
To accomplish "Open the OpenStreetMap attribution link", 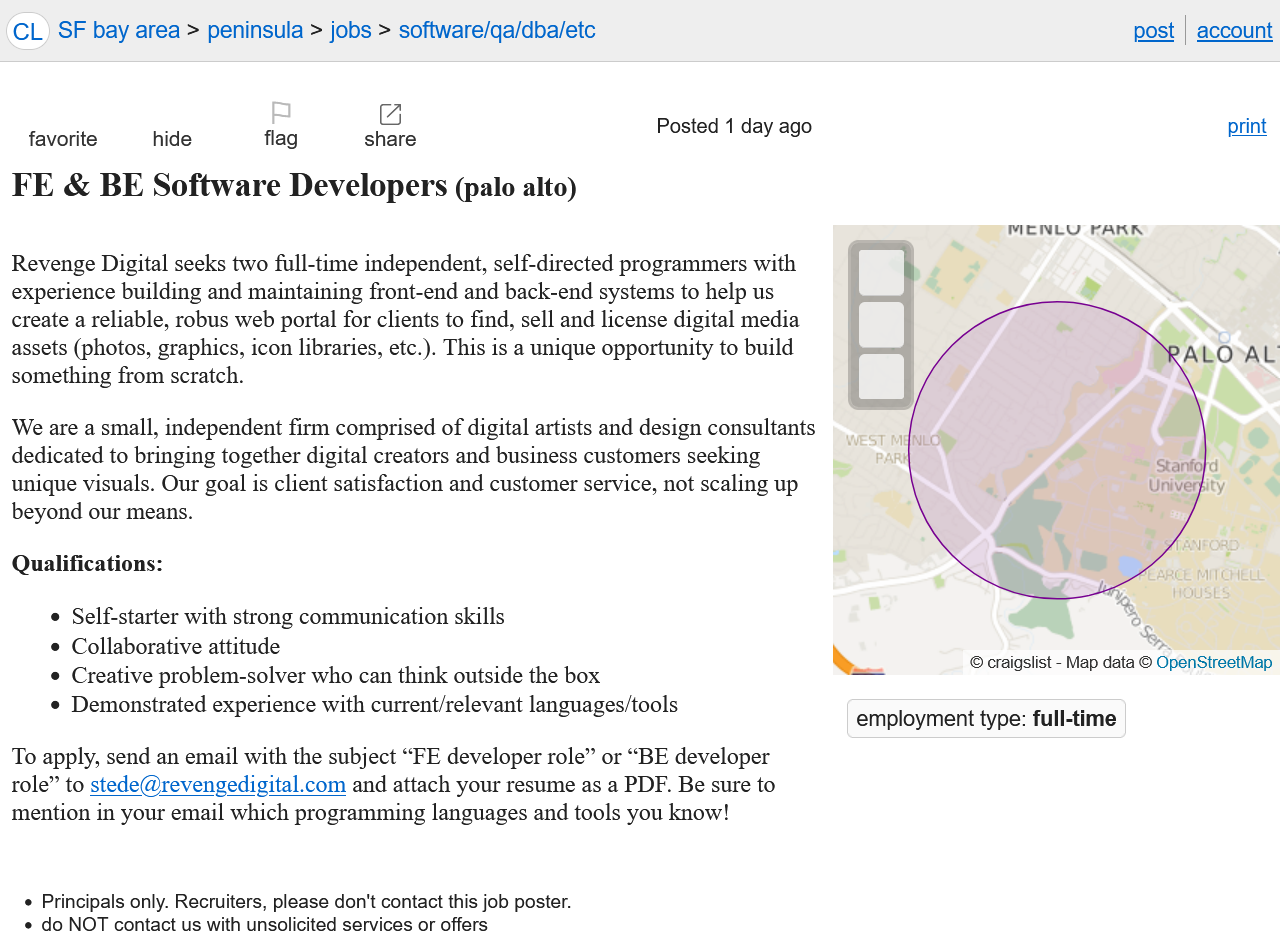I will tap(1214, 662).
